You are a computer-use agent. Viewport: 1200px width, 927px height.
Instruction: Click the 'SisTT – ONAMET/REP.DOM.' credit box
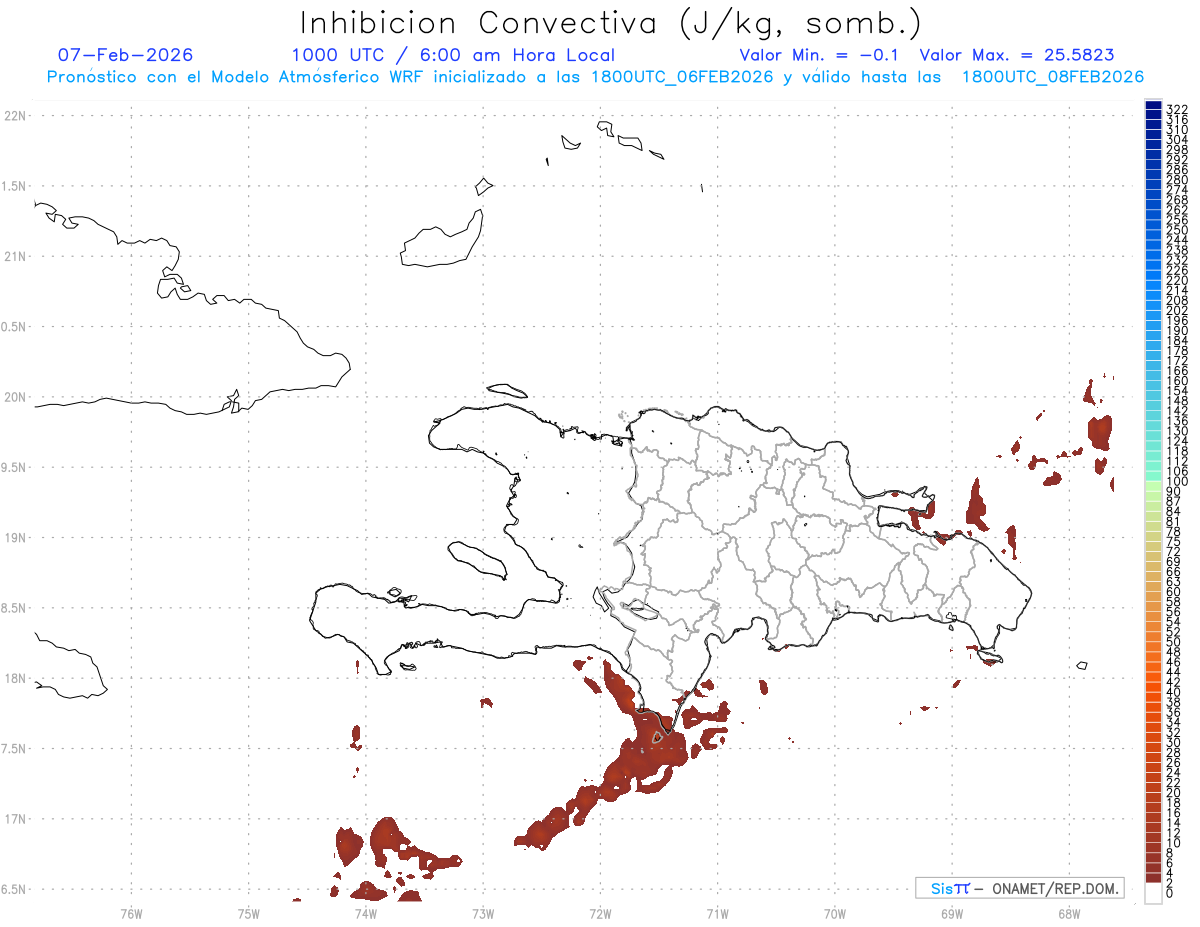pos(1020,888)
